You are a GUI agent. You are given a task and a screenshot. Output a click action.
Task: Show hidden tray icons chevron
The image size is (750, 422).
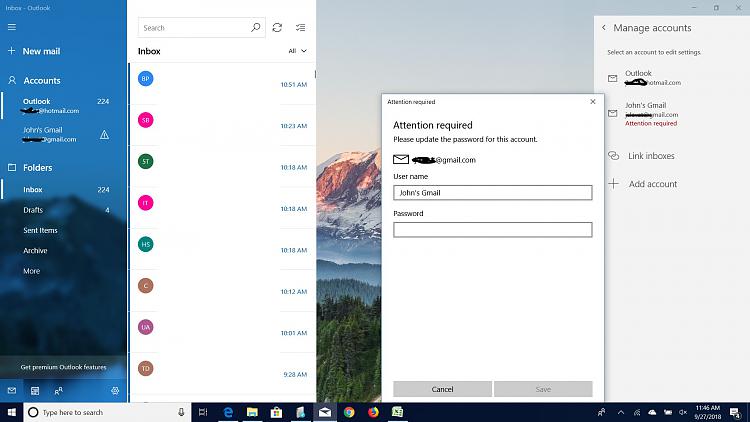[620, 412]
